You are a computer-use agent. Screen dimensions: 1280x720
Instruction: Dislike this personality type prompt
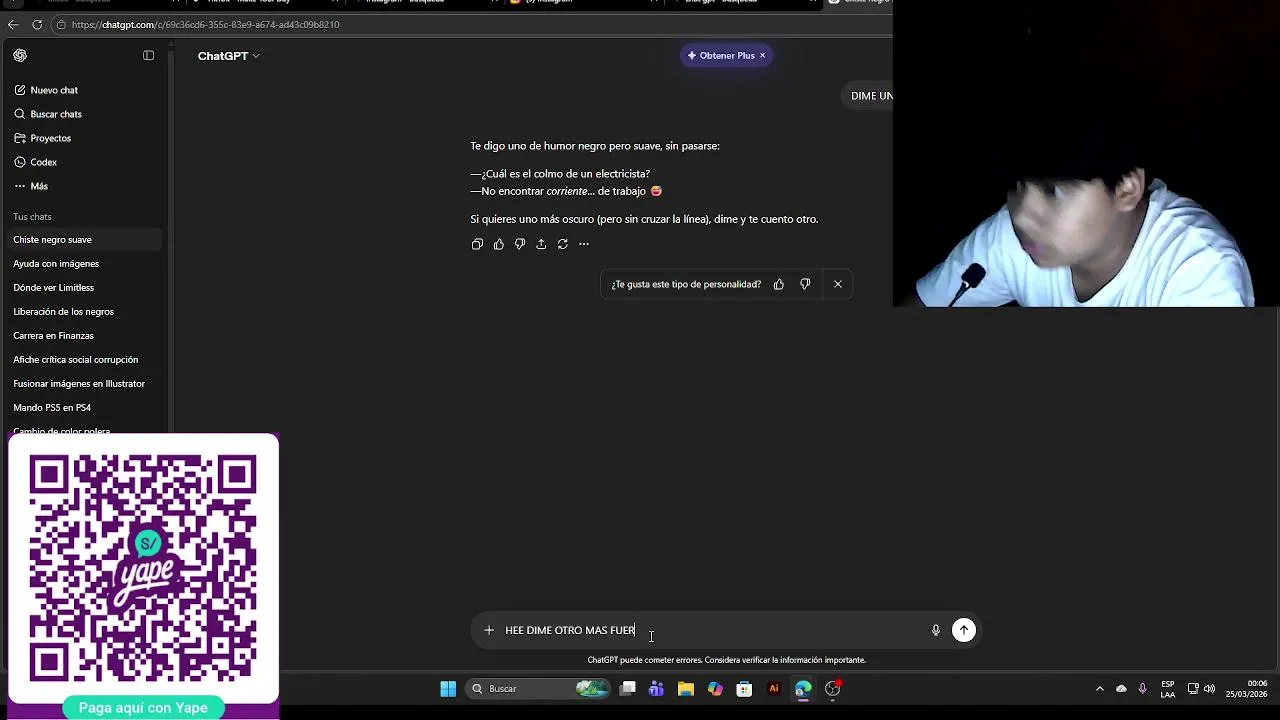pos(805,284)
